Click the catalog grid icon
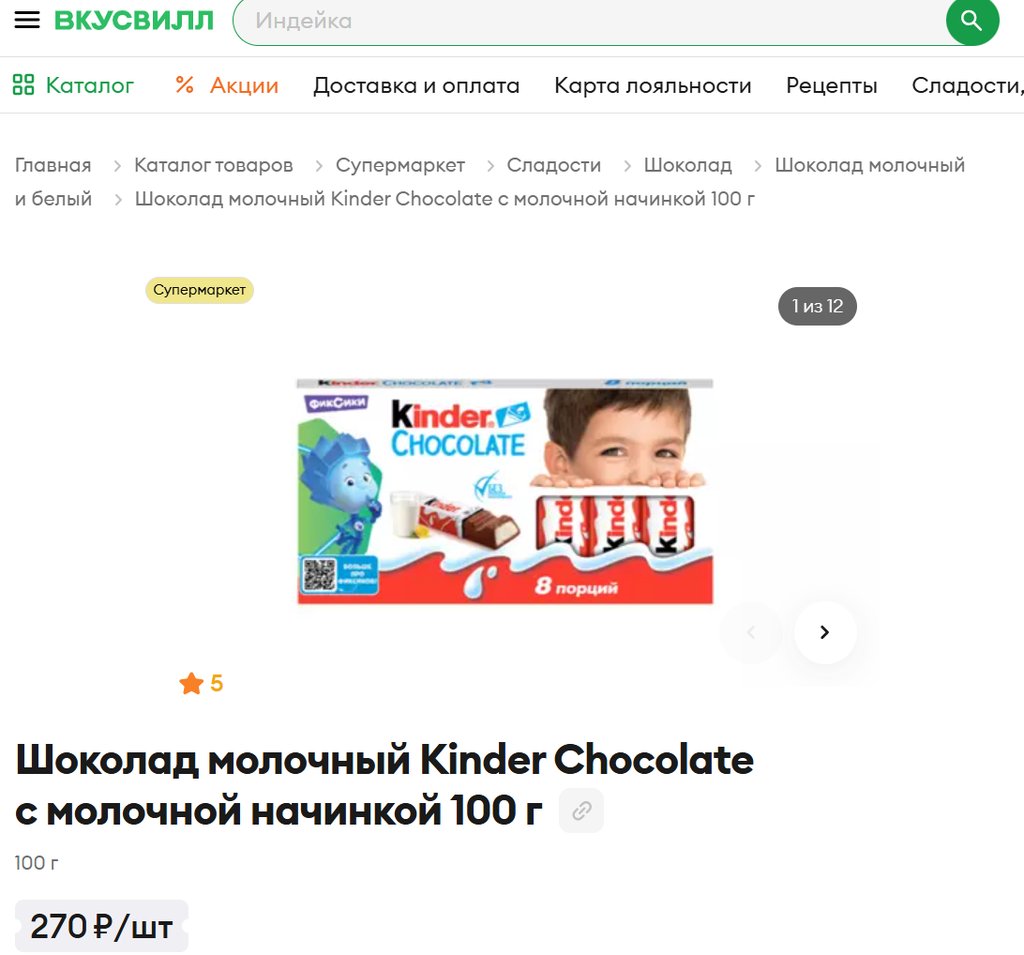Viewport: 1024px width, 955px height. pyautogui.click(x=24, y=85)
